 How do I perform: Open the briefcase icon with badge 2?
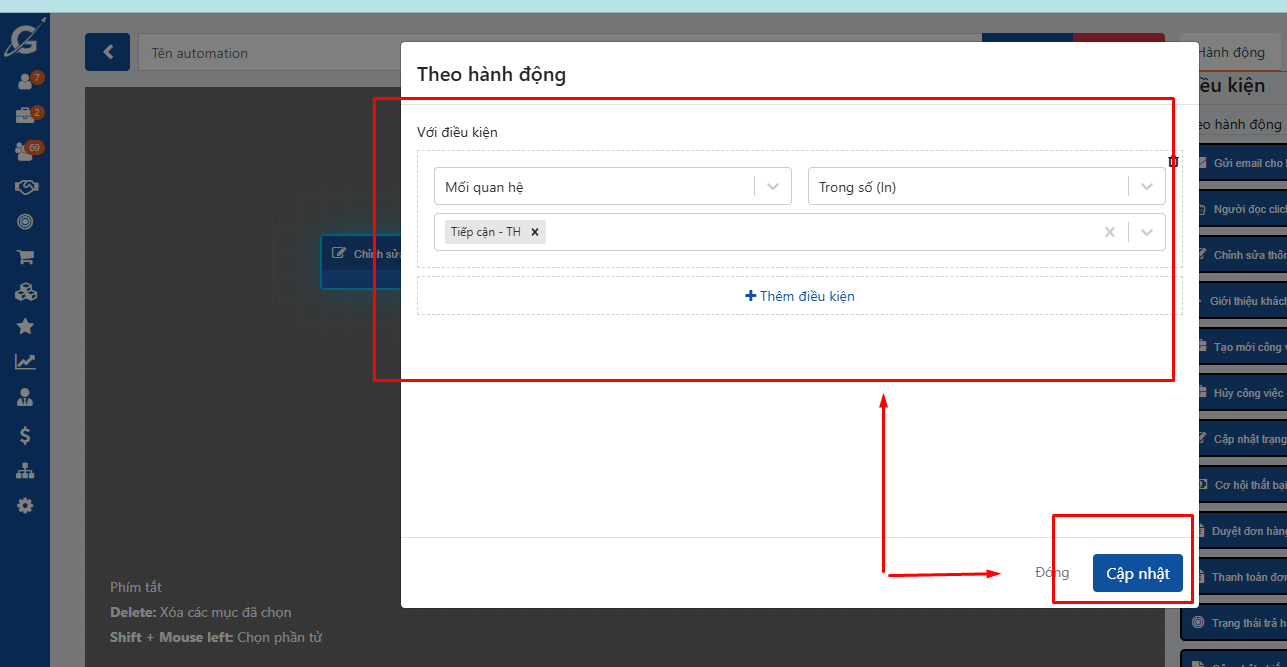pyautogui.click(x=25, y=116)
